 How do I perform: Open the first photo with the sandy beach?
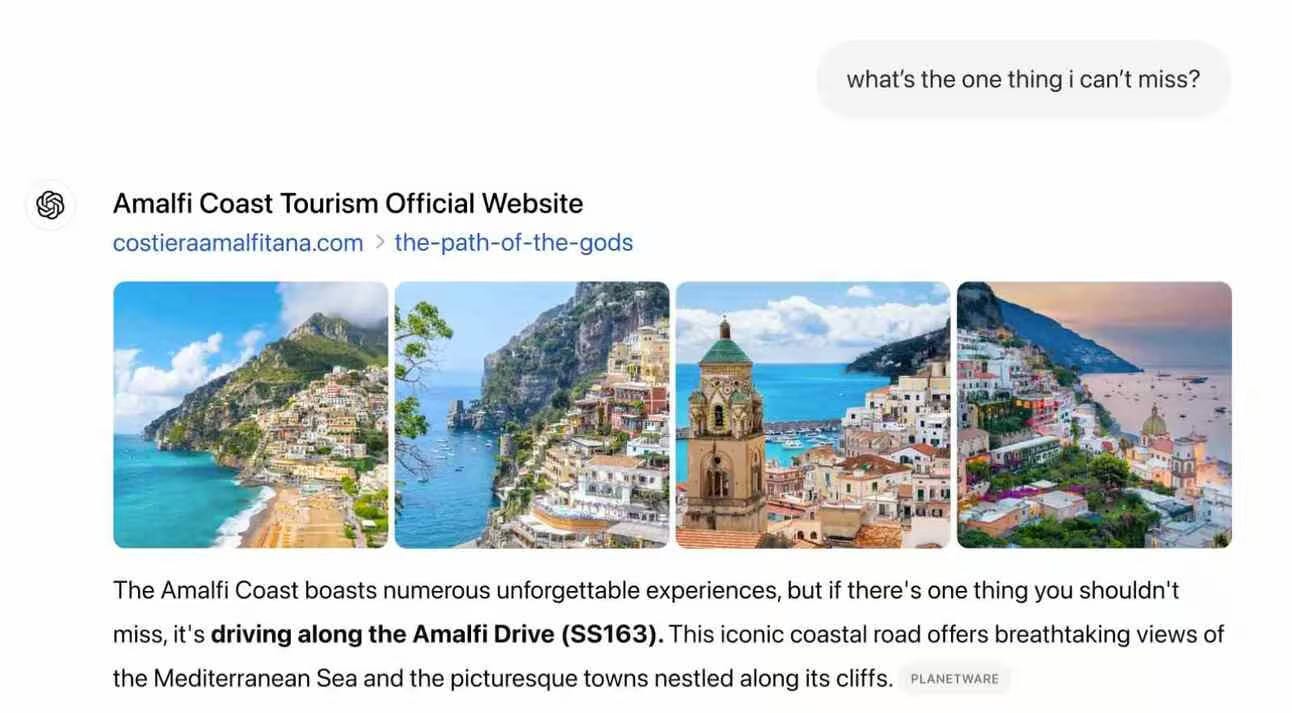(x=251, y=415)
